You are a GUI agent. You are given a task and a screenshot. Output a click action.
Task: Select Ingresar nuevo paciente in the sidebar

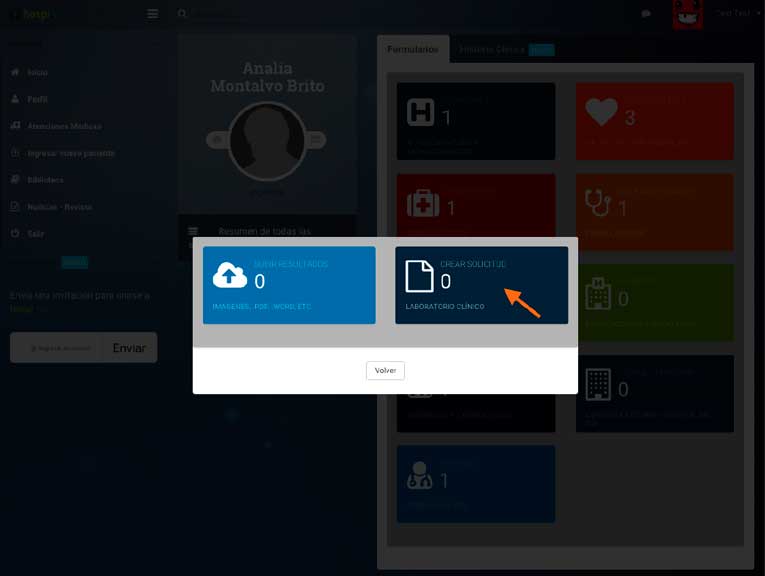[x=70, y=153]
